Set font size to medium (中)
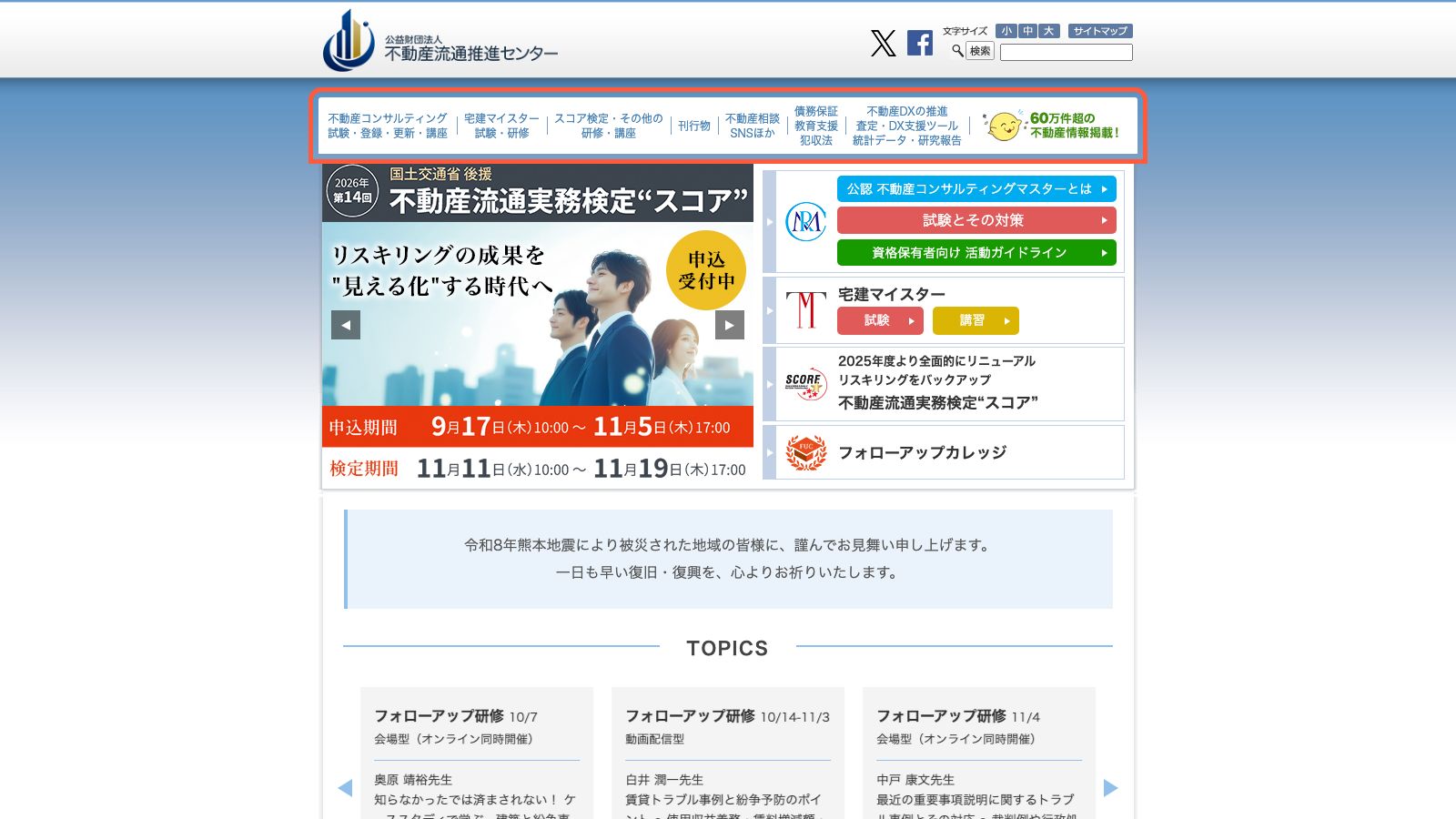The image size is (1456, 819). tap(1027, 31)
